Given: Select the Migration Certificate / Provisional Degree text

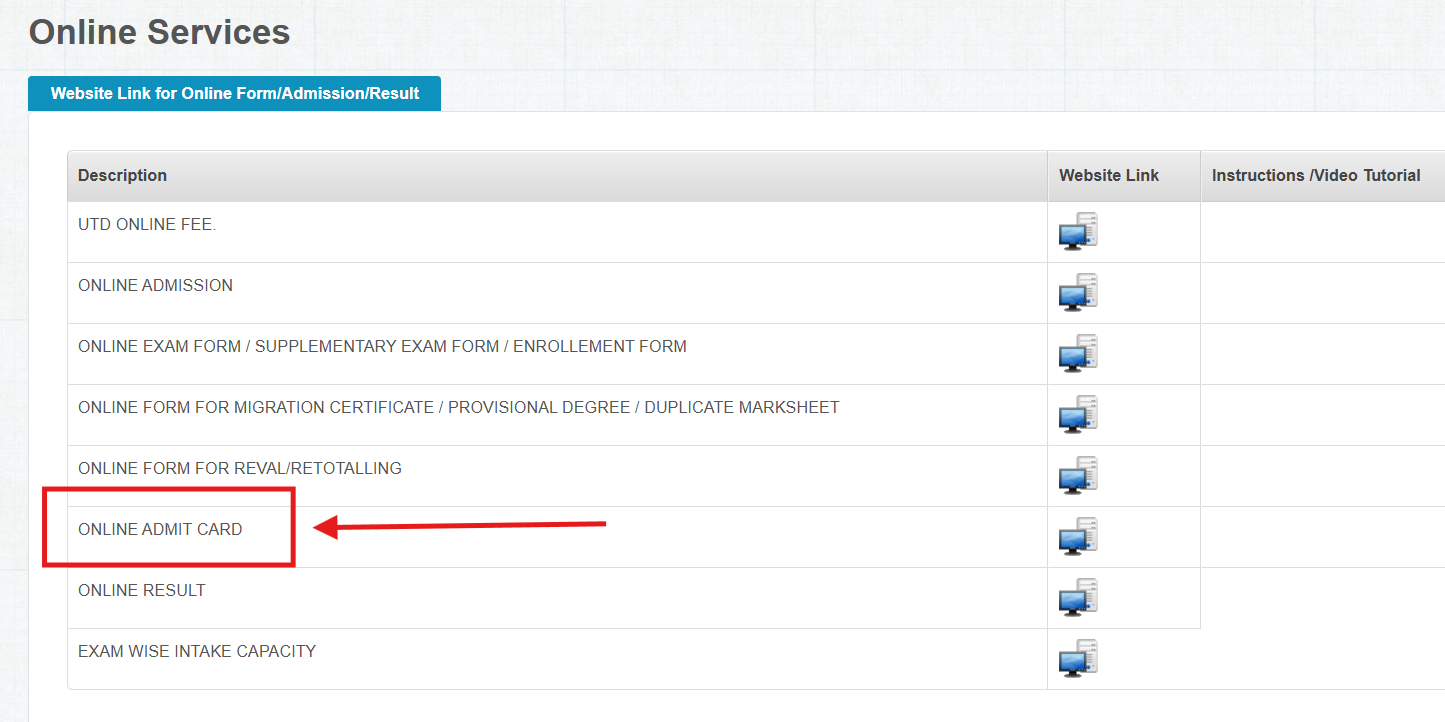Looking at the screenshot, I should coord(458,408).
